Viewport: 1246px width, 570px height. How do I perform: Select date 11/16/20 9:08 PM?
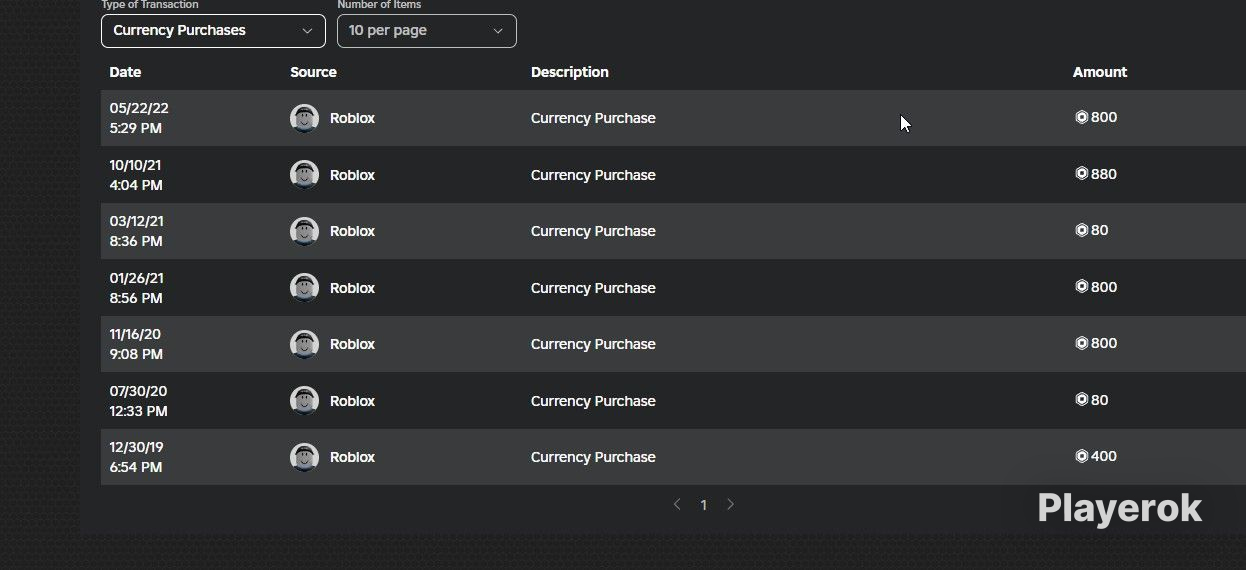pyautogui.click(x=136, y=344)
